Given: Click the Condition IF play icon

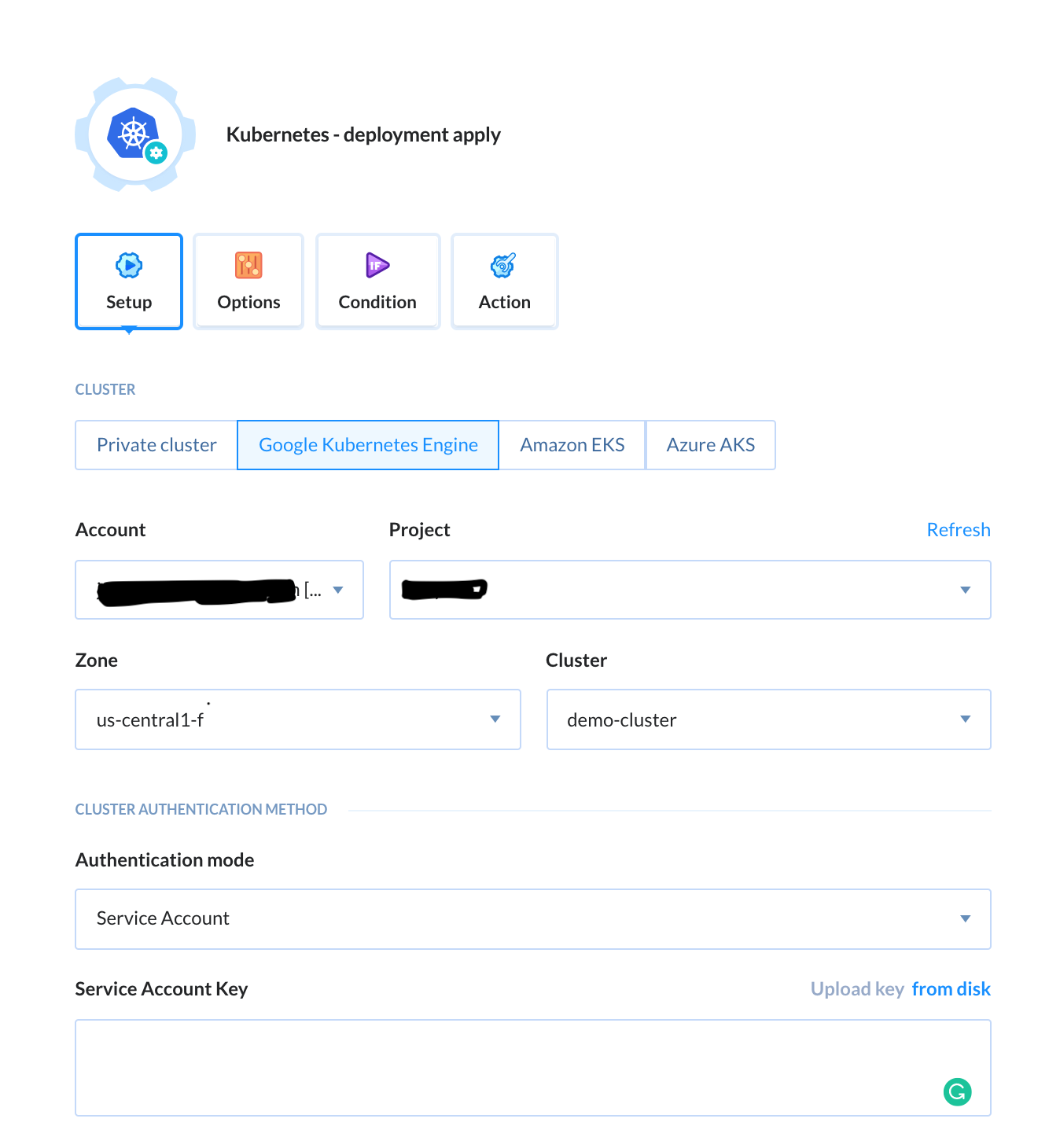Looking at the screenshot, I should coord(377,266).
